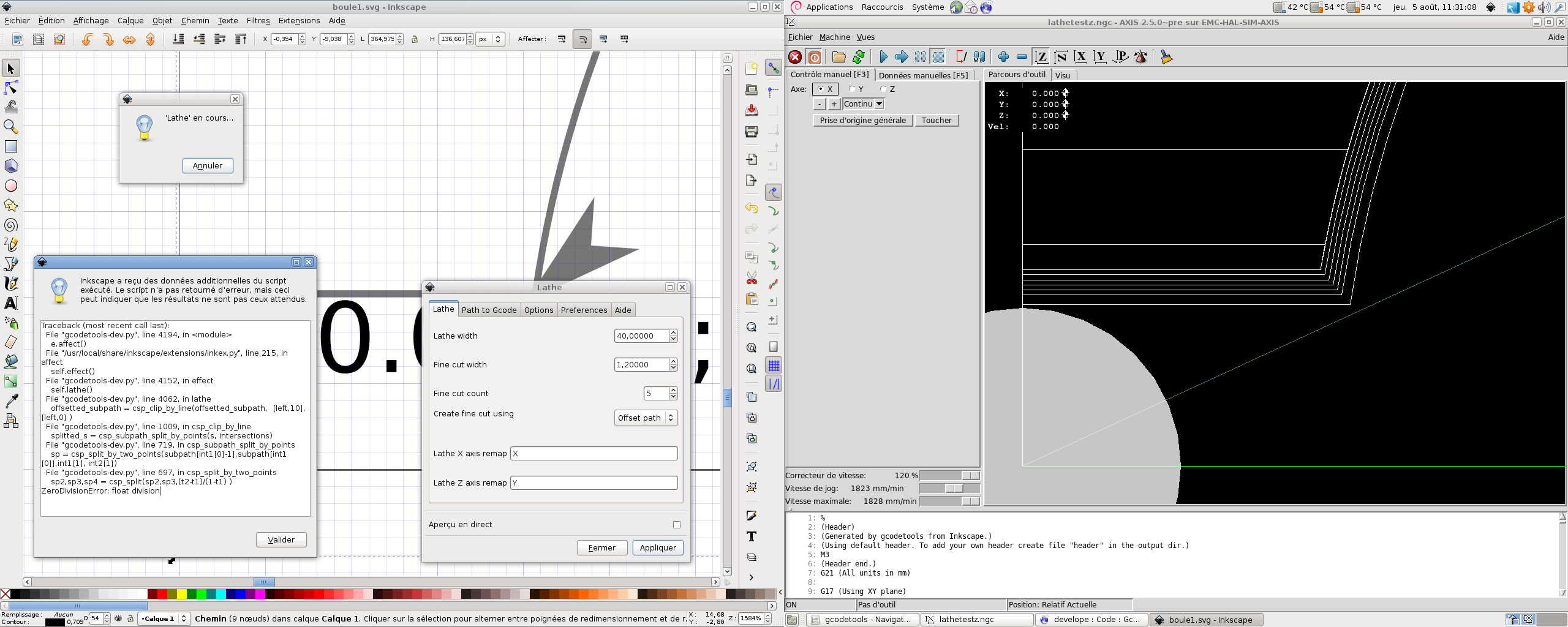Viewport: 1568px width, 627px height.
Task: Select the Y axis radio button
Action: [x=853, y=89]
